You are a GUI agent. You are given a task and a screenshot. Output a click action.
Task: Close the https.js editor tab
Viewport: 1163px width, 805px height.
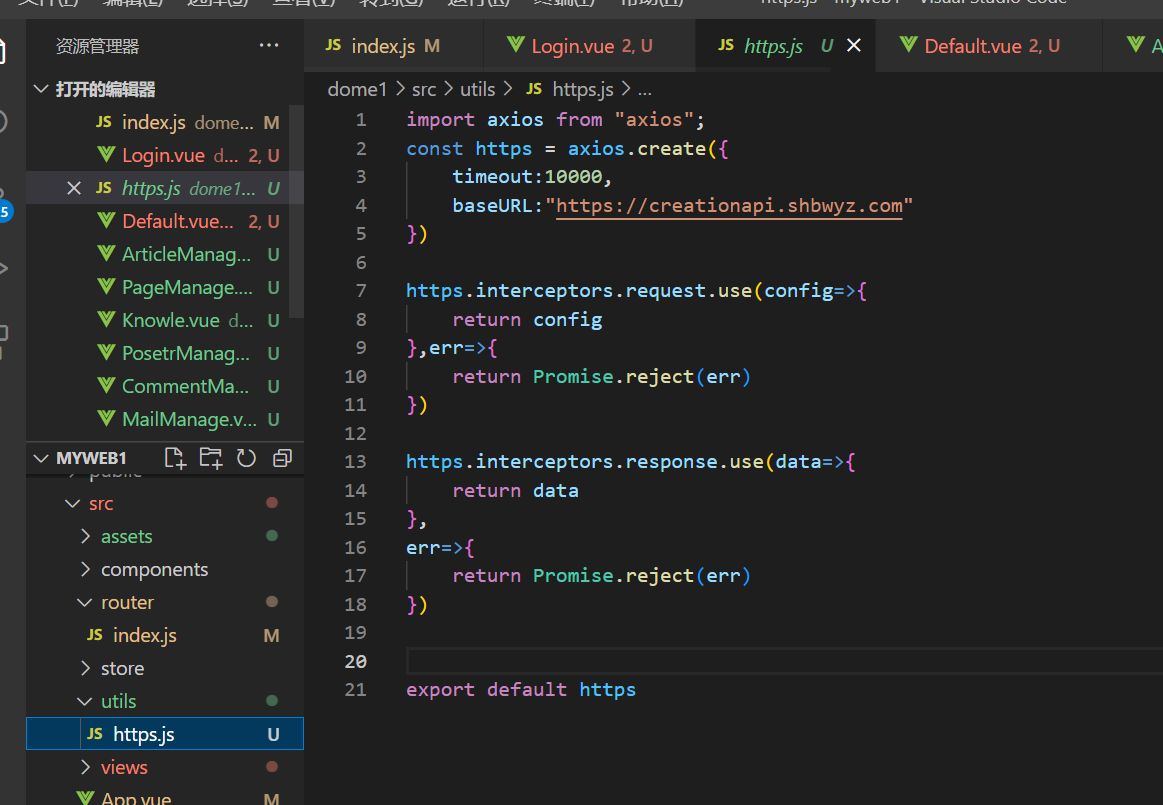click(853, 45)
